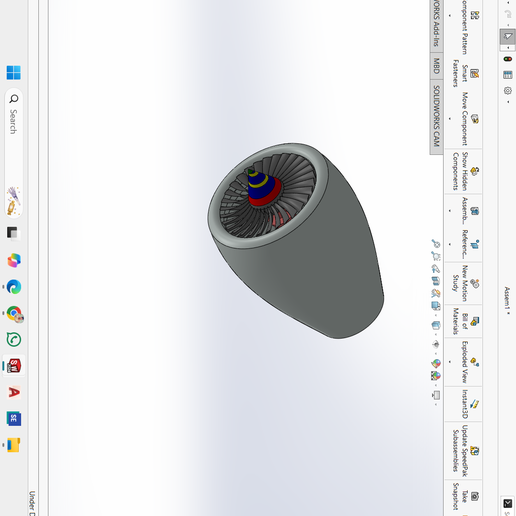Click Update SpeedPak Subassemblies
516x516 pixels.
(474, 451)
